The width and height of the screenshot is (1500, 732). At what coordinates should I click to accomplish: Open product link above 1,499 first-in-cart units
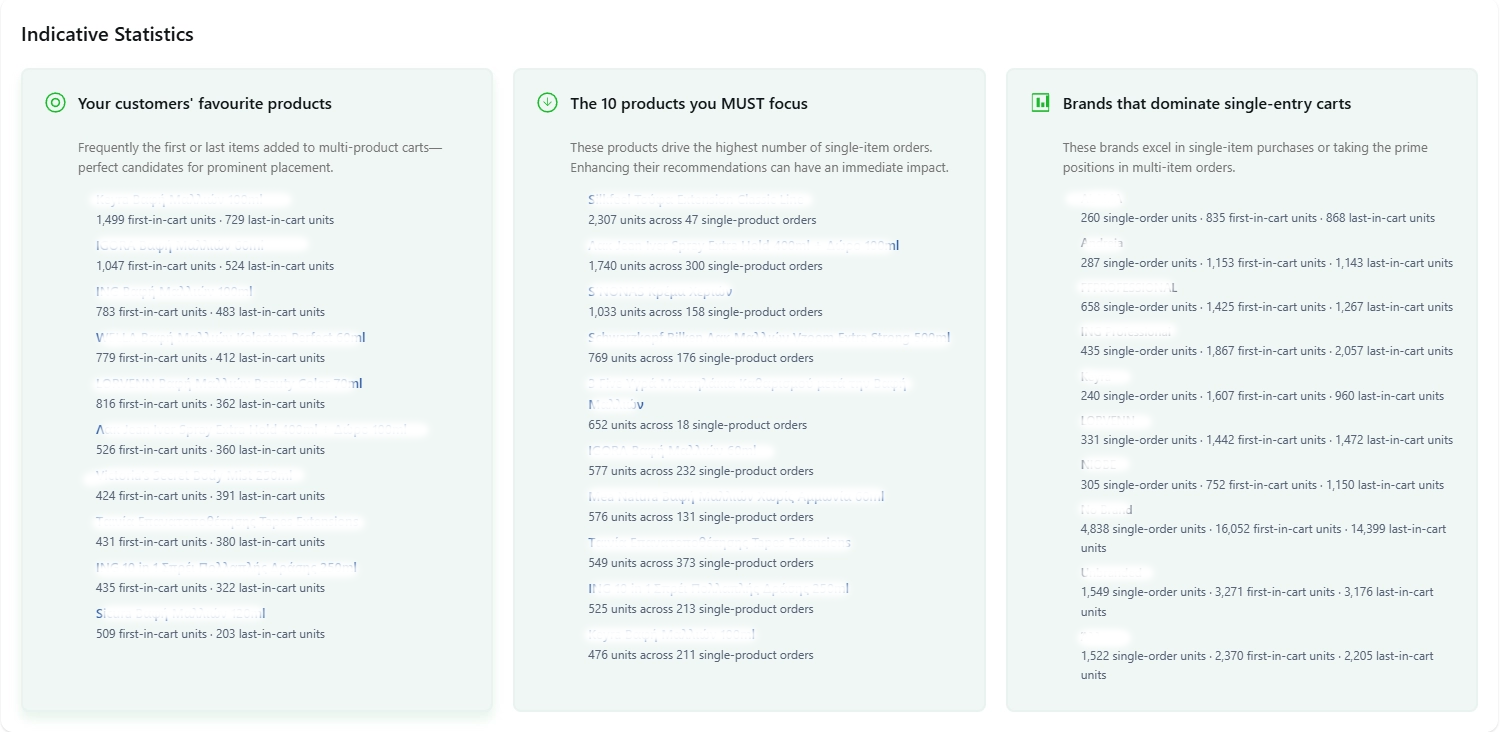point(190,200)
